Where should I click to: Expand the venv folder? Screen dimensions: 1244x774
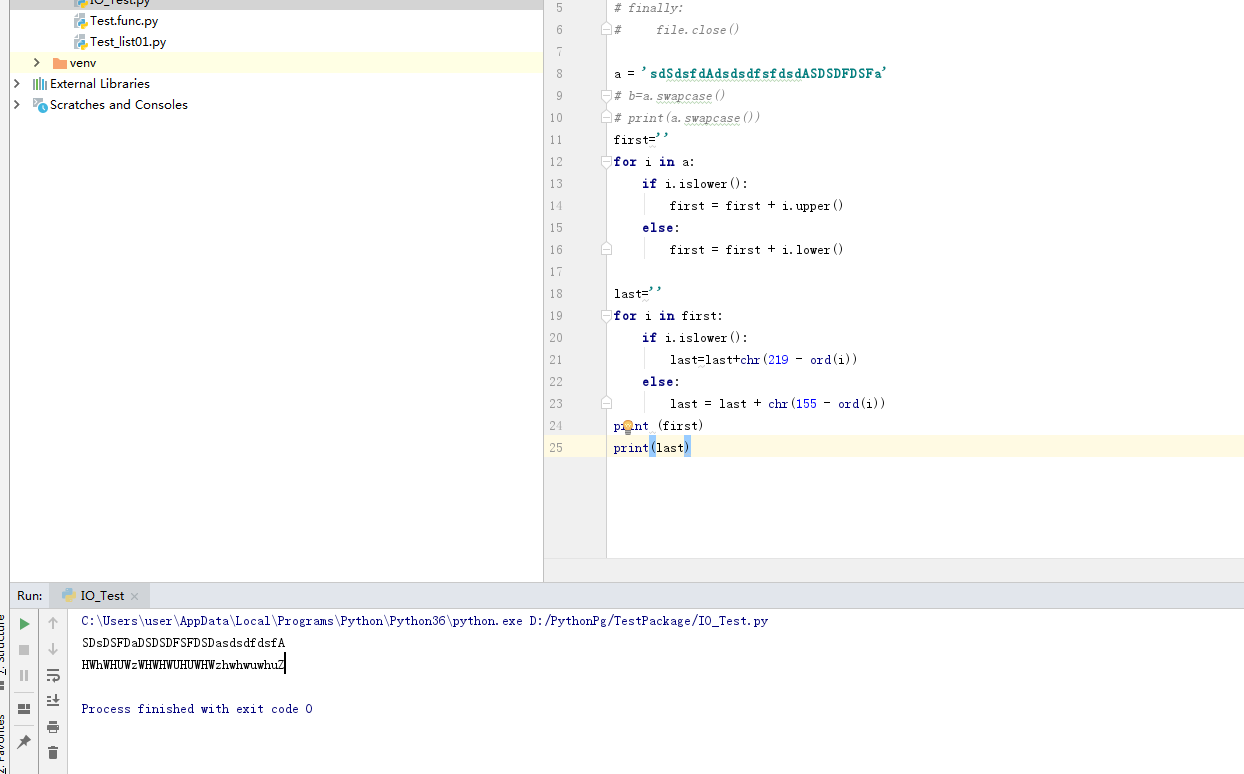point(37,63)
